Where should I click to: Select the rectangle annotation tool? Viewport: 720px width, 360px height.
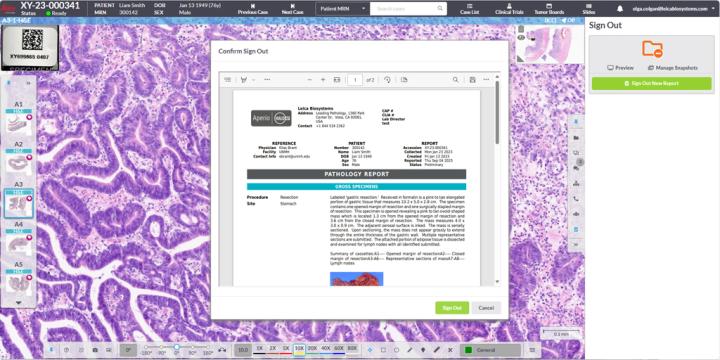(383, 350)
